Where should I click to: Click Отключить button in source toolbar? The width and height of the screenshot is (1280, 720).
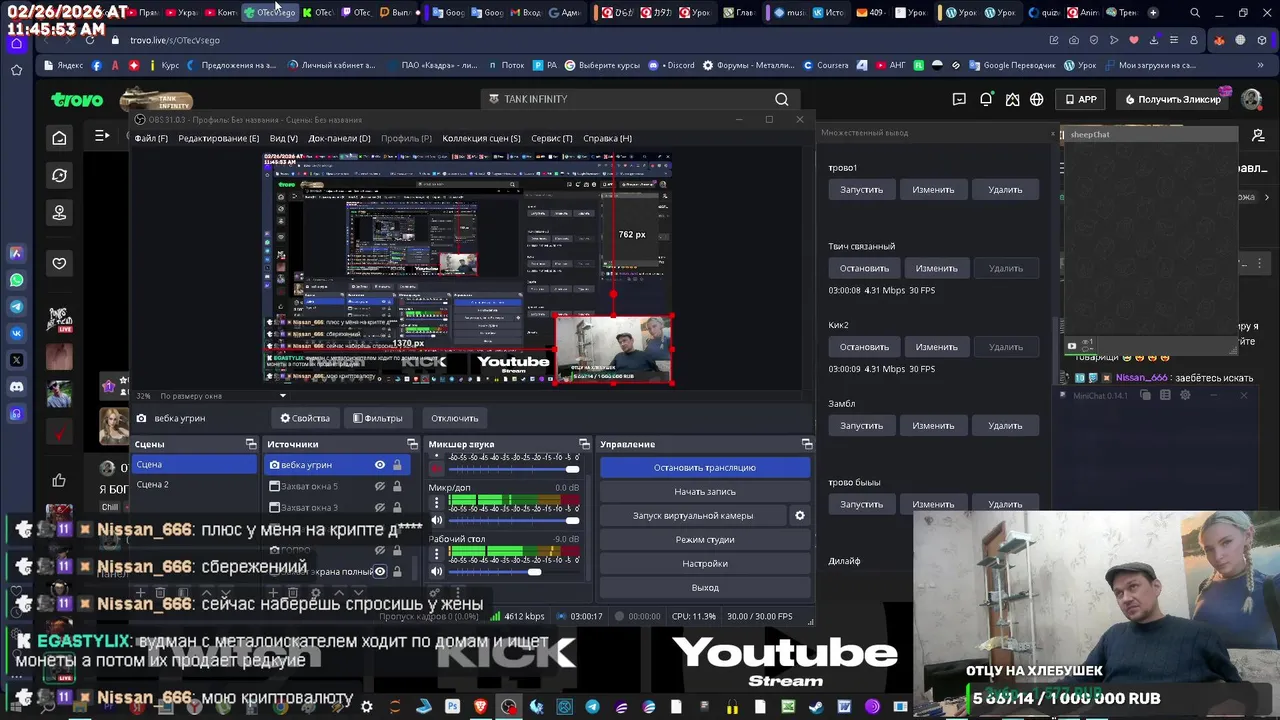tap(454, 418)
